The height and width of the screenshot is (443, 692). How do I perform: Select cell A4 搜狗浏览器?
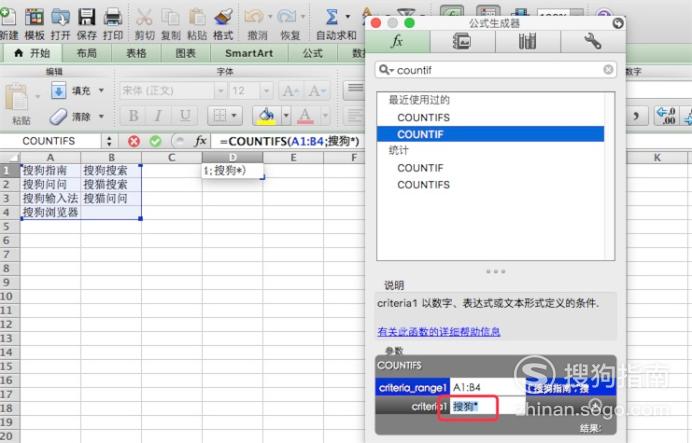pos(51,212)
